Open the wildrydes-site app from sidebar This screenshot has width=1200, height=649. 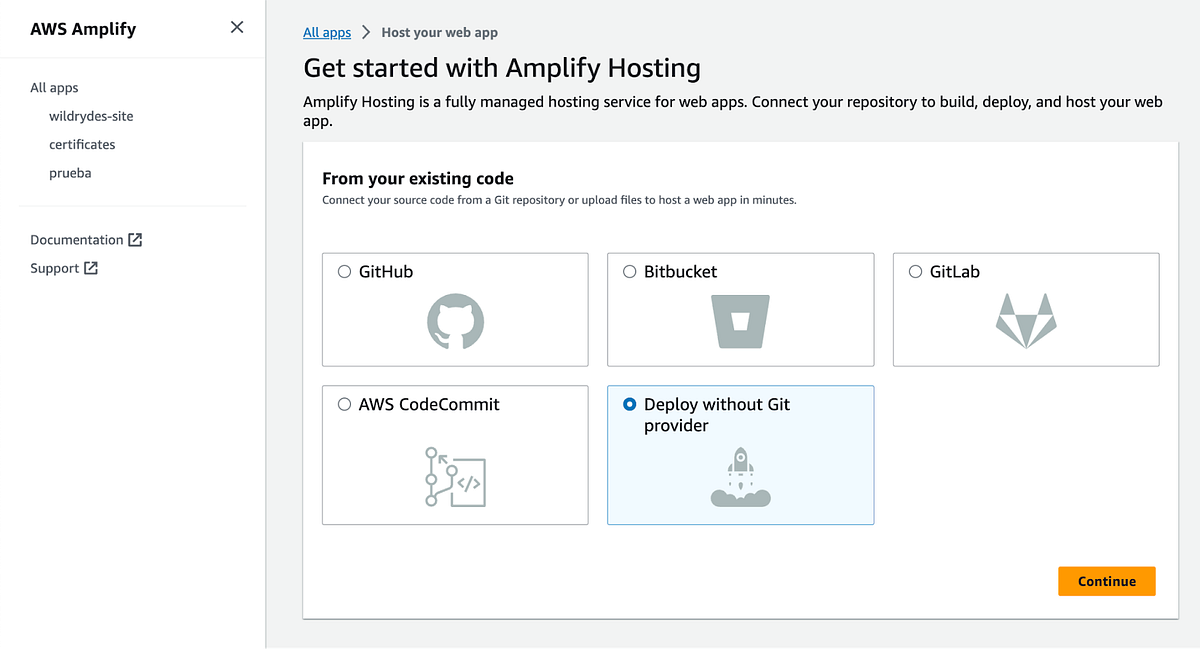[x=92, y=115]
